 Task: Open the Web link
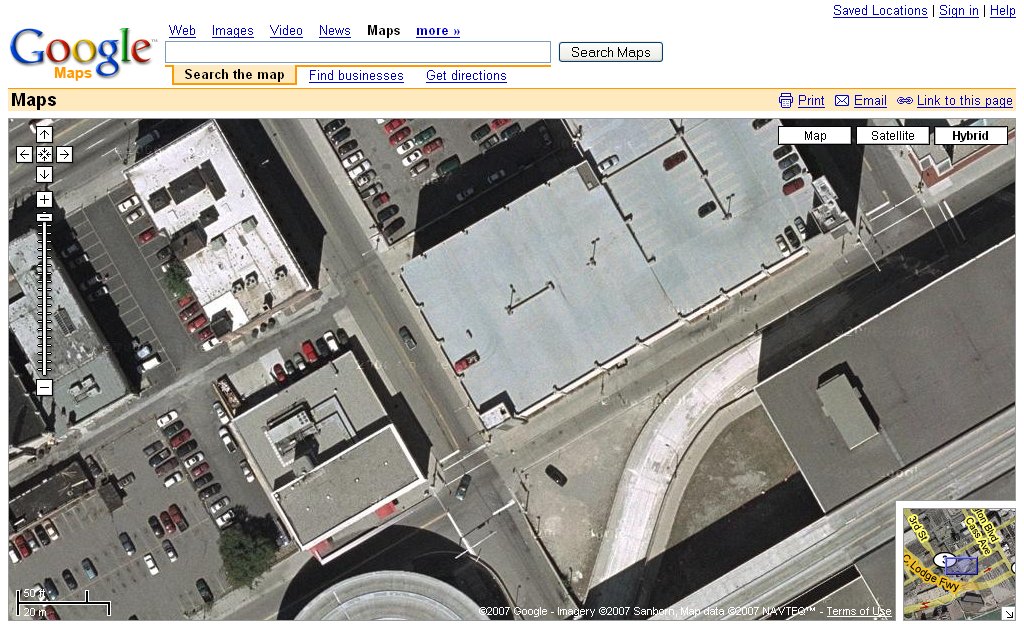(182, 31)
